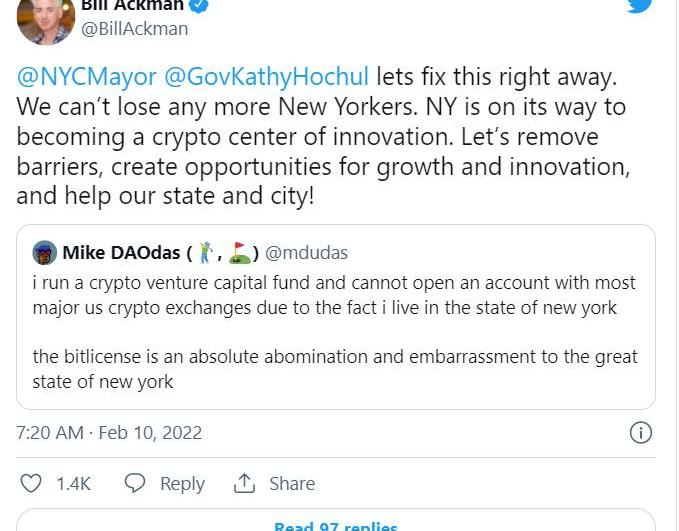Screen dimensions: 679x531
Task: Click Mike DAOdas's small avatar icon
Action: click(44, 252)
